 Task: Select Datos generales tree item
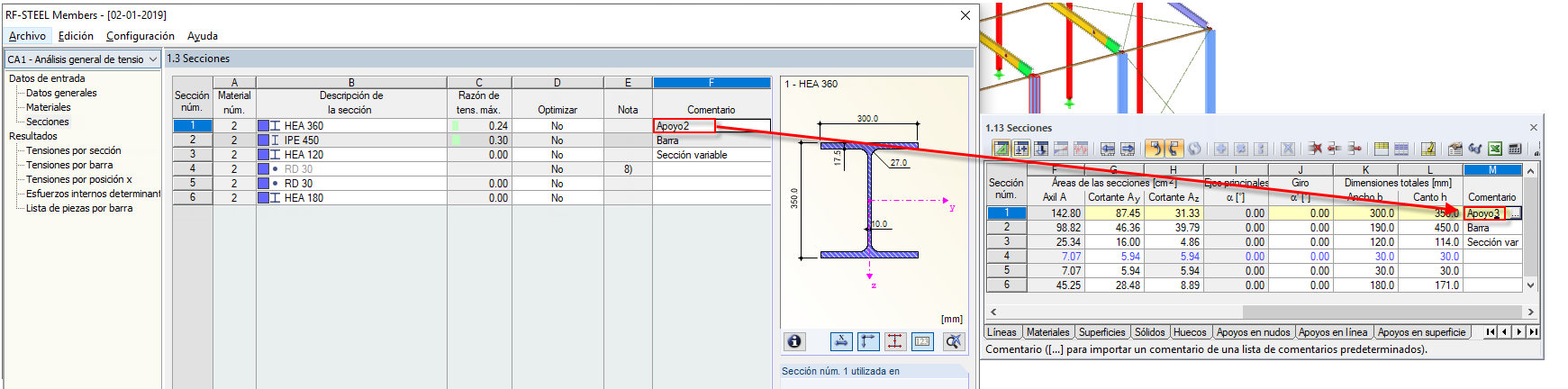[x=61, y=93]
